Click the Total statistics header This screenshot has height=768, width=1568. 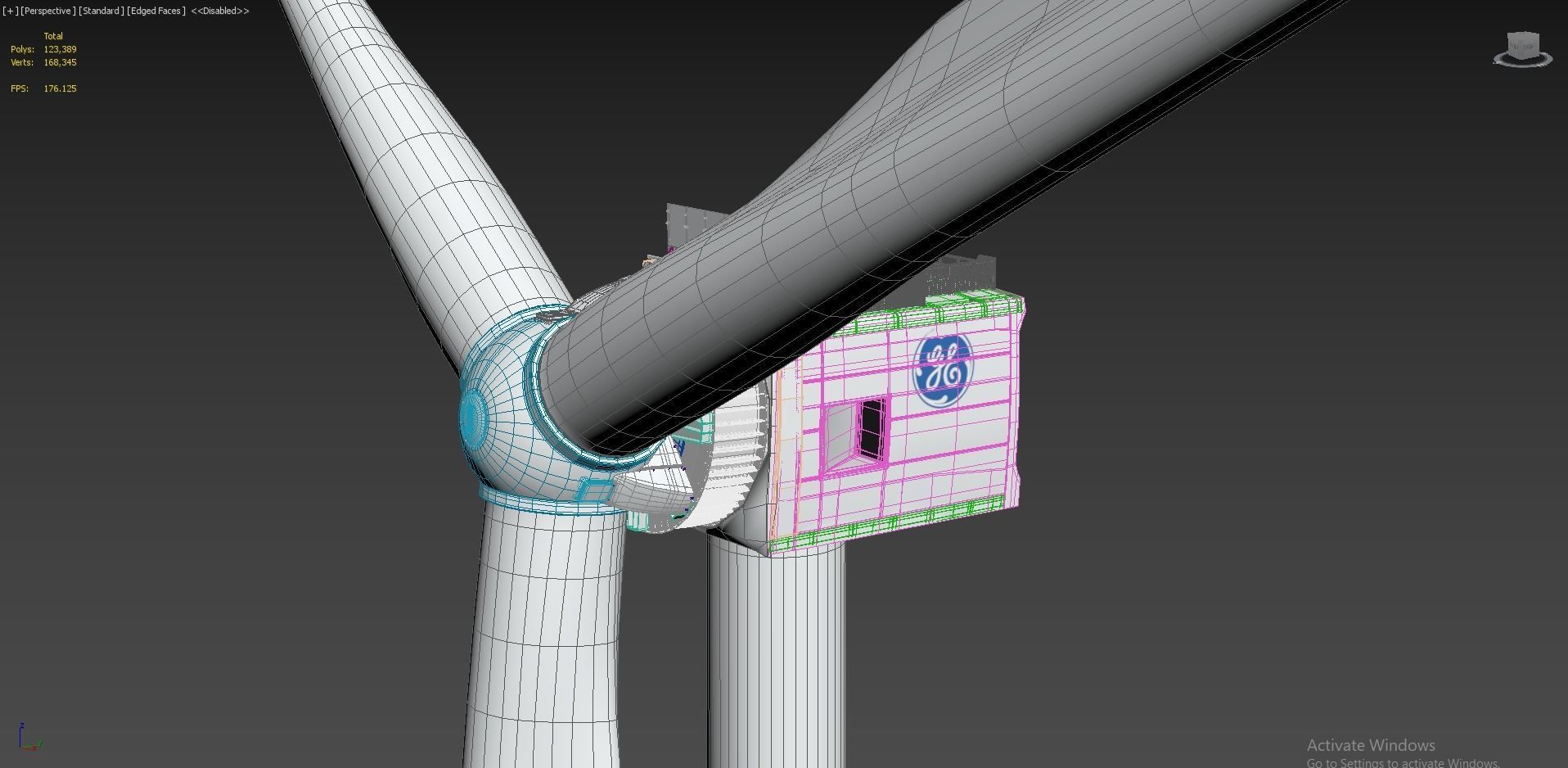pyautogui.click(x=53, y=36)
